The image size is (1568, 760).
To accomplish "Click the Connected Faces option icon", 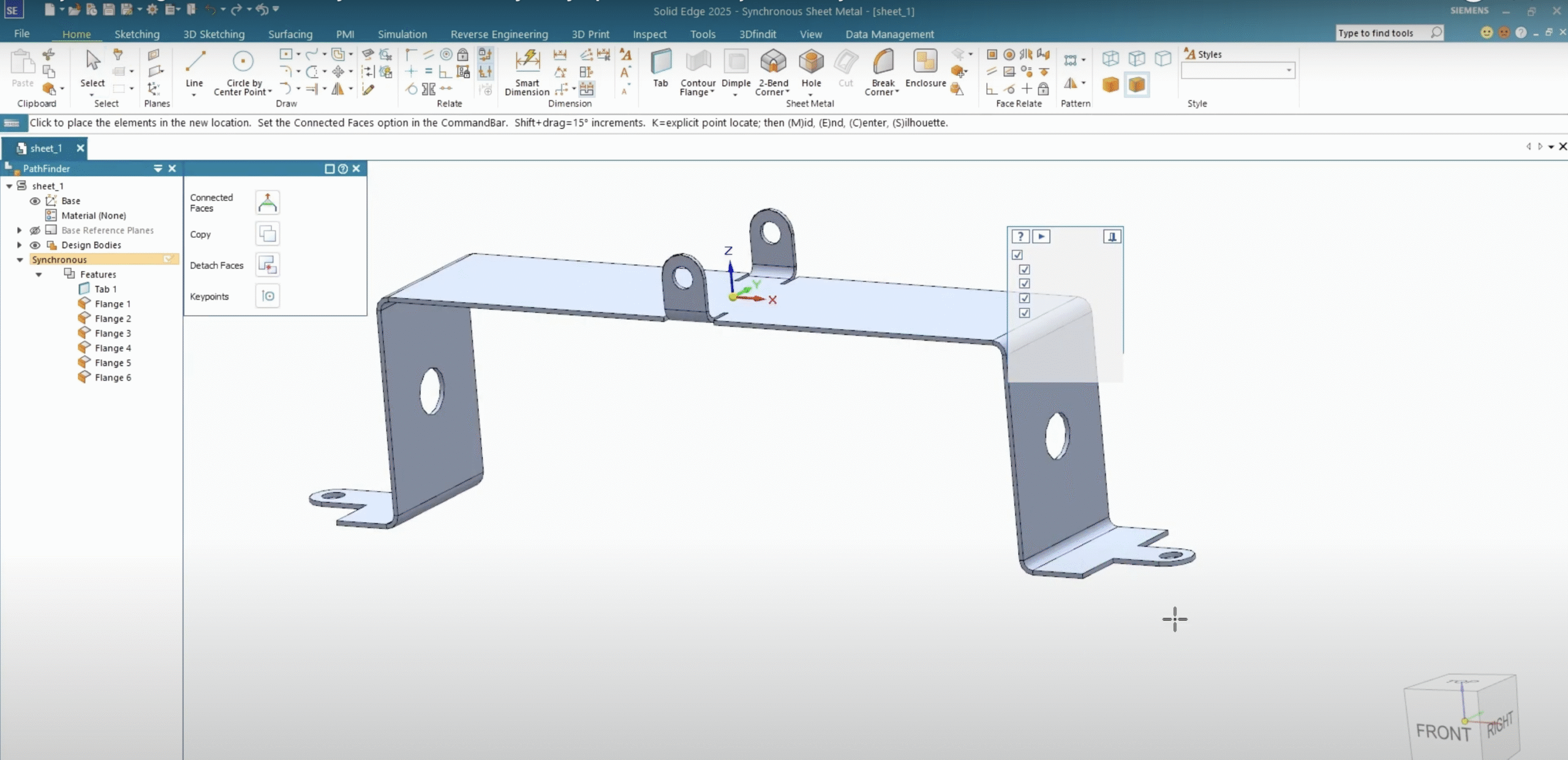I will (x=267, y=203).
